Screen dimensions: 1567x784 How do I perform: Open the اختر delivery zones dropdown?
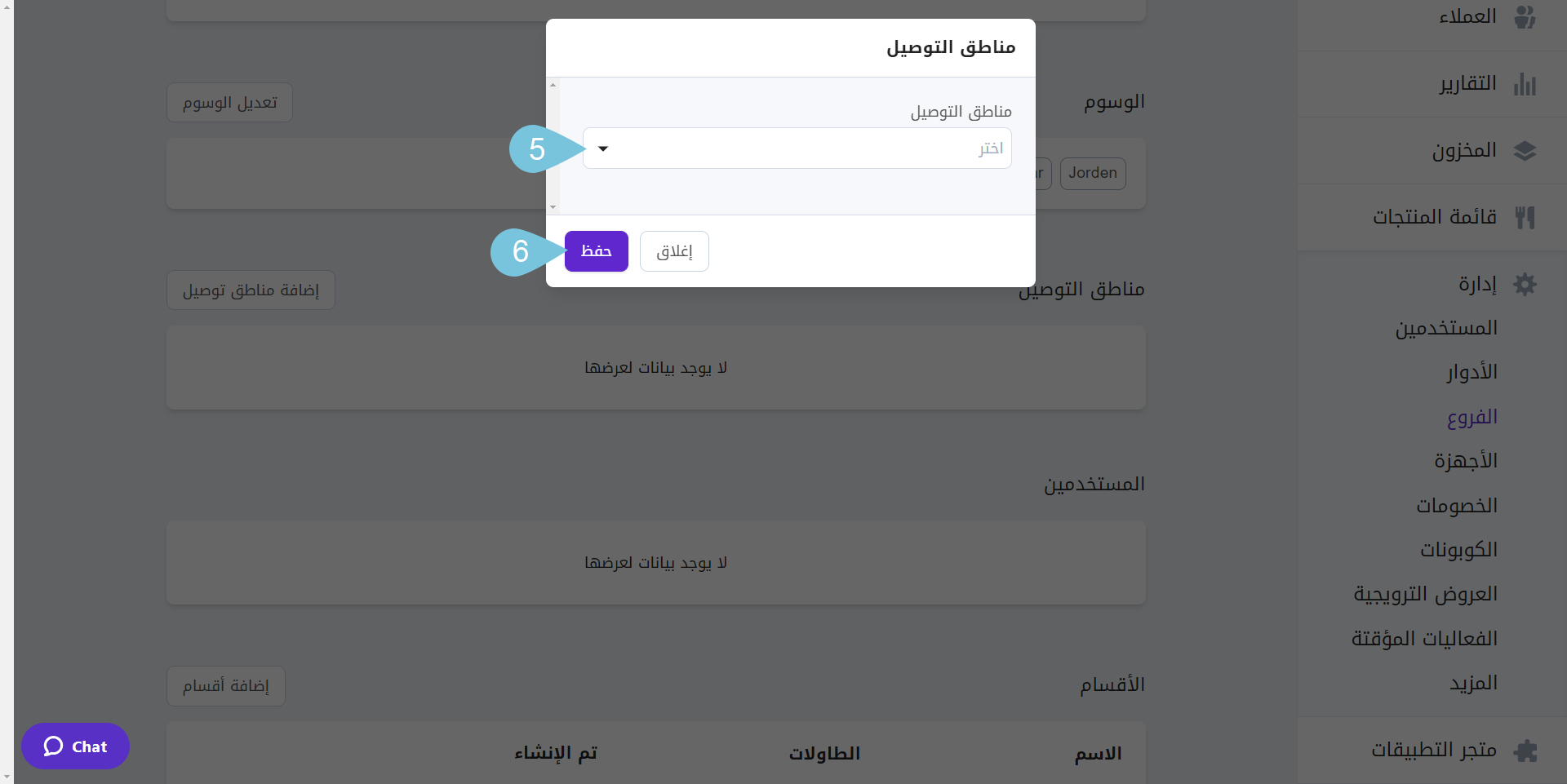tap(797, 148)
